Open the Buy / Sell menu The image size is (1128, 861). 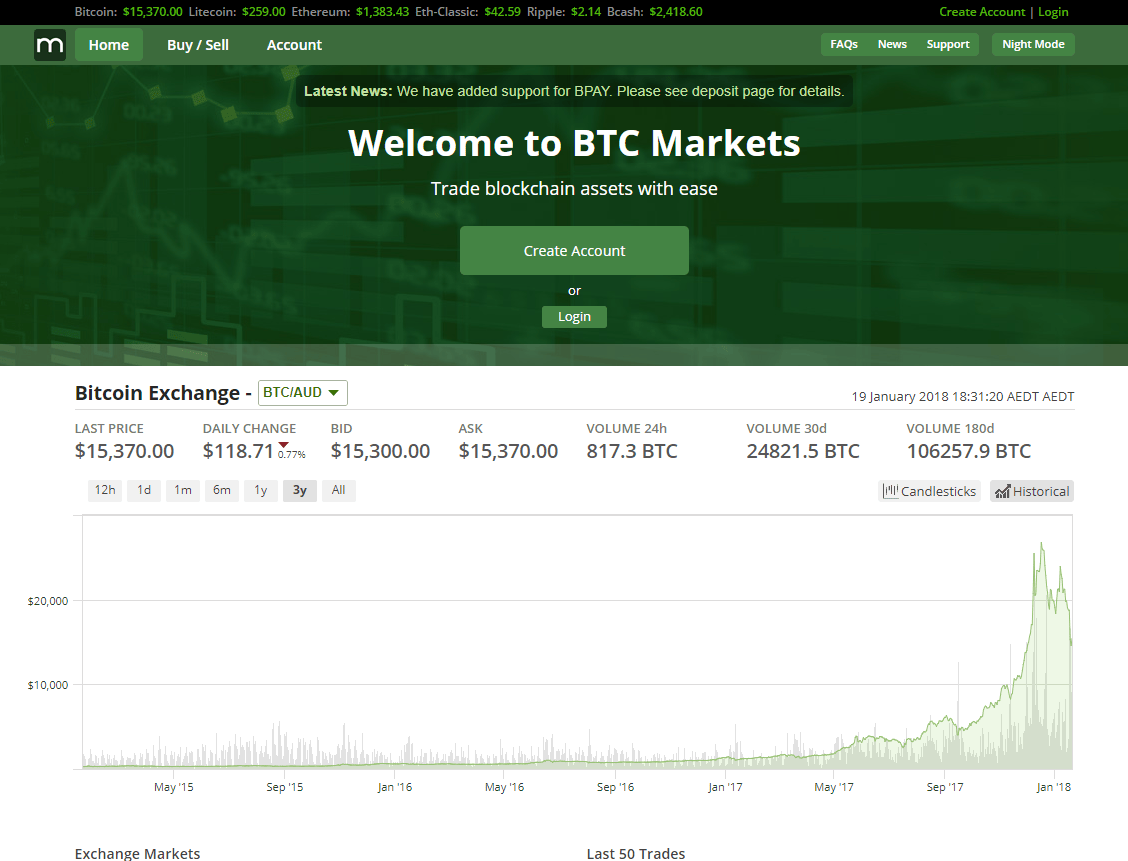tap(197, 44)
